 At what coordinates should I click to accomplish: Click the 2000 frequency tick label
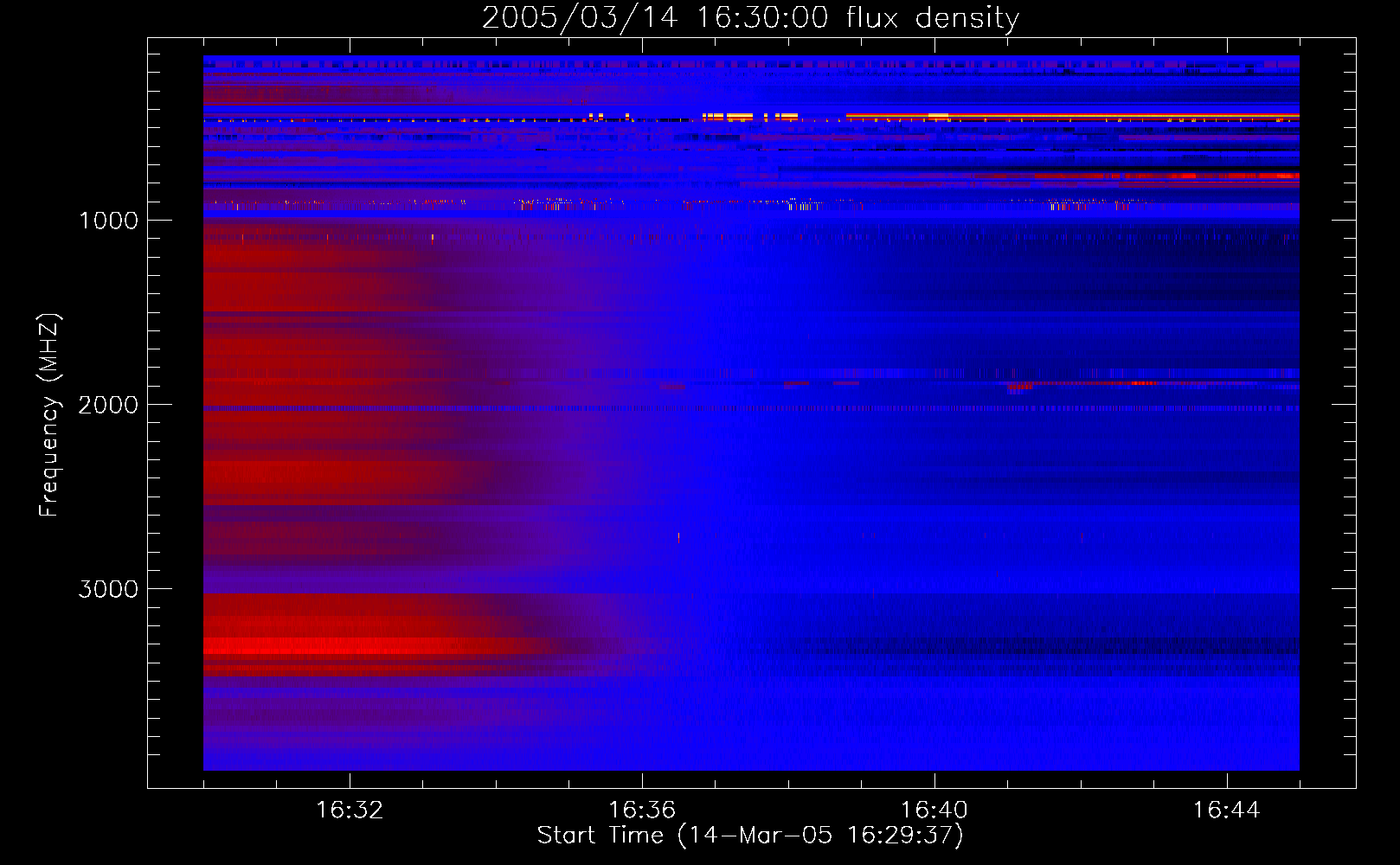[x=108, y=405]
